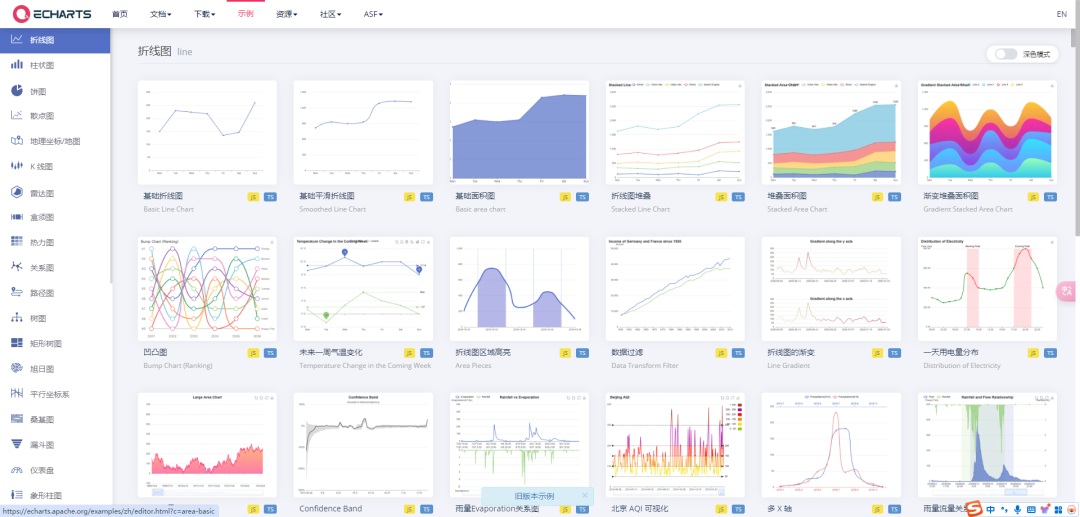Select the 树图 tree category
Screen dimensions: 1080x517
(x=55, y=318)
